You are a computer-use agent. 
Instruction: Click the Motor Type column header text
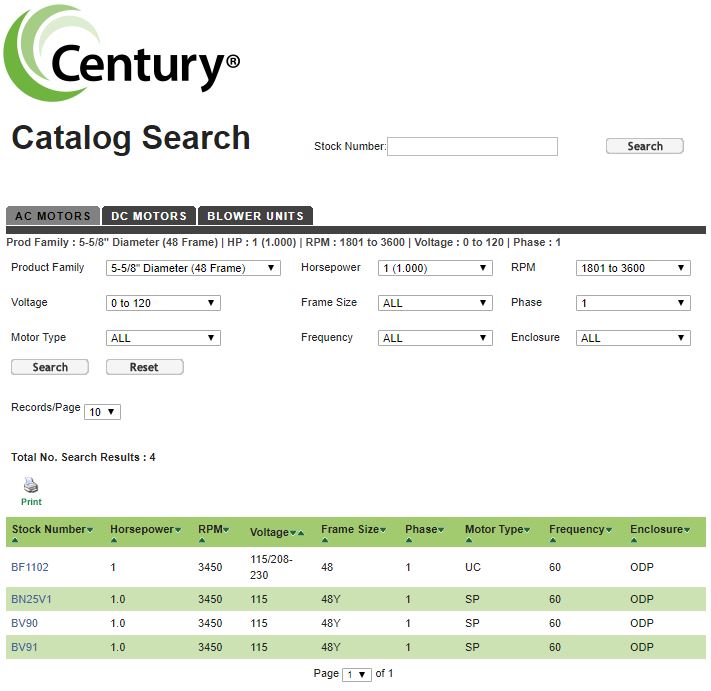[x=494, y=529]
